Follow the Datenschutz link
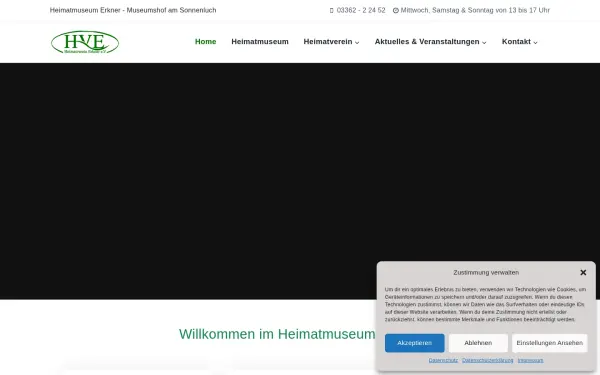The image size is (600, 375). point(443,360)
